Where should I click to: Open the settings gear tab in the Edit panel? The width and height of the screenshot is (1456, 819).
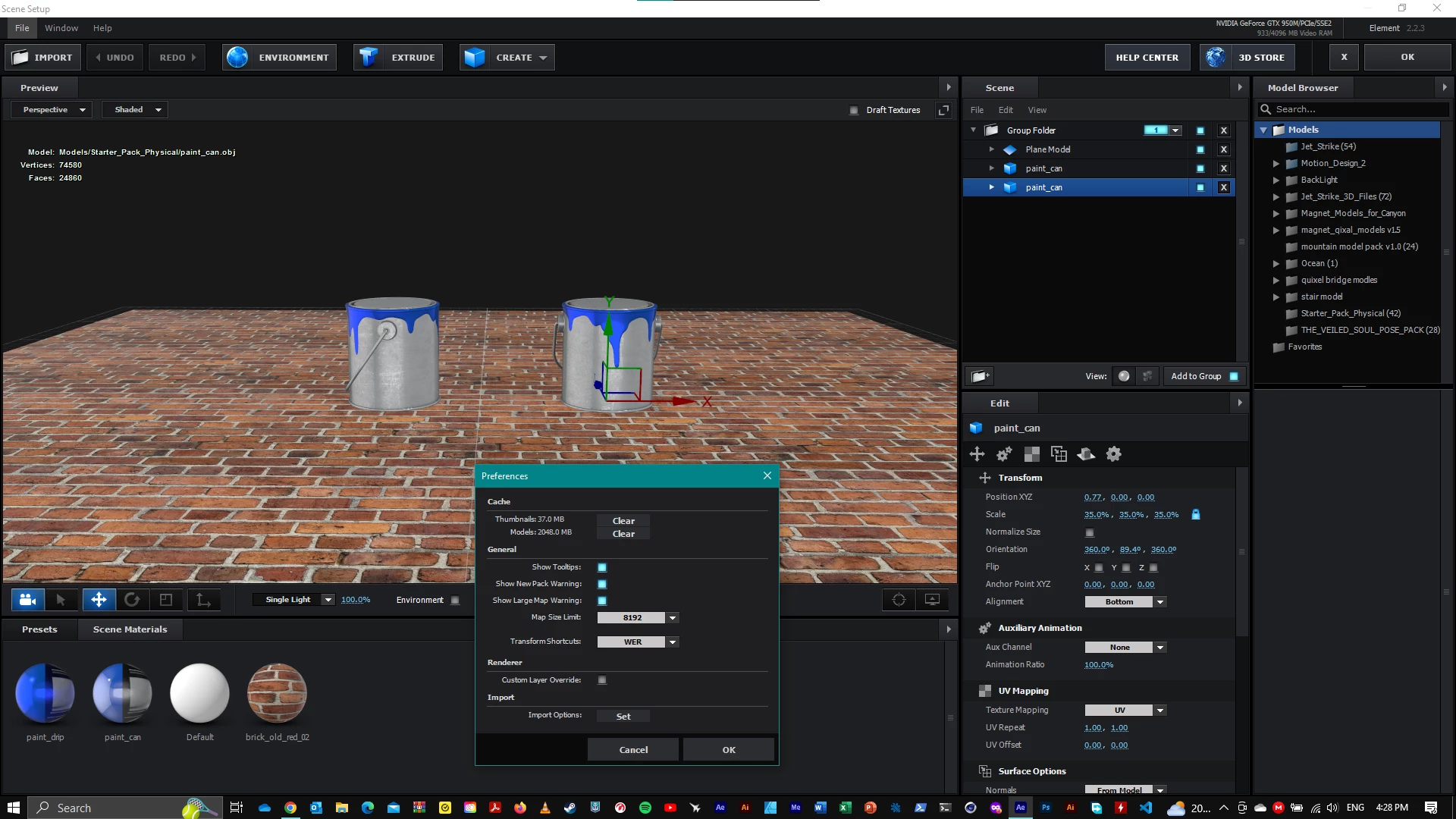click(x=1113, y=454)
